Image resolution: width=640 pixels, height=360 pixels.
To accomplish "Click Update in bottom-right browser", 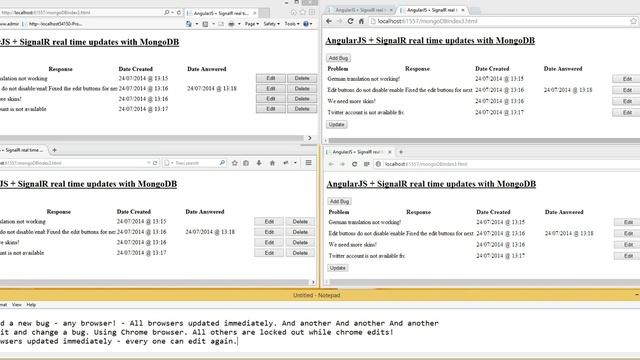I will (338, 268).
